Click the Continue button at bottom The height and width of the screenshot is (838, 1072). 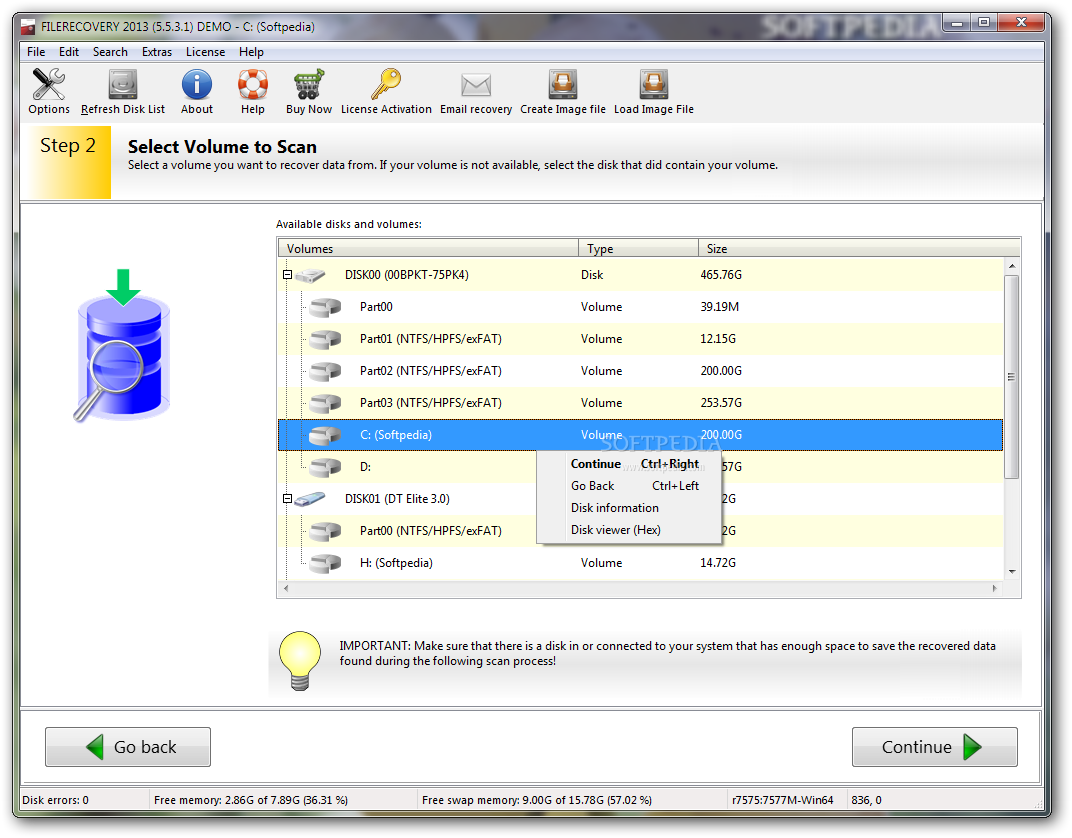pyautogui.click(x=935, y=747)
